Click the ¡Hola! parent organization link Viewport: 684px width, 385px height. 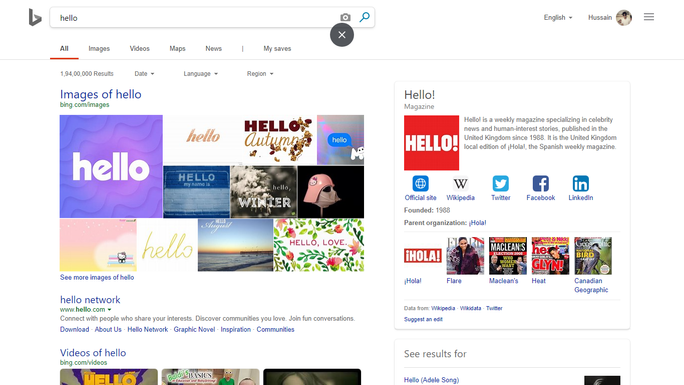click(x=477, y=222)
